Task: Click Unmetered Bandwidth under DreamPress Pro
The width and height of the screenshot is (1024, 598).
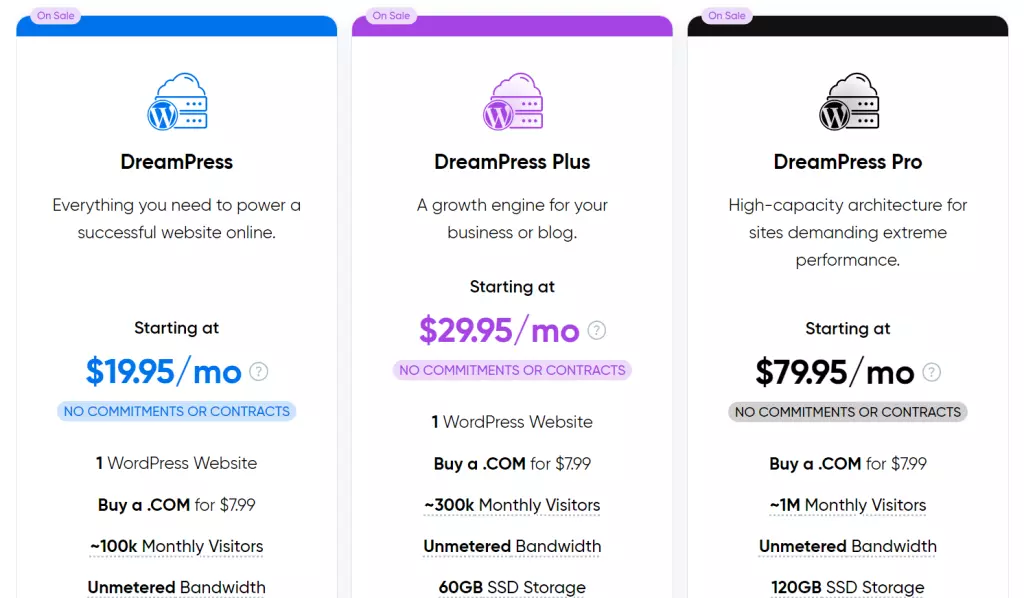Action: 848,546
